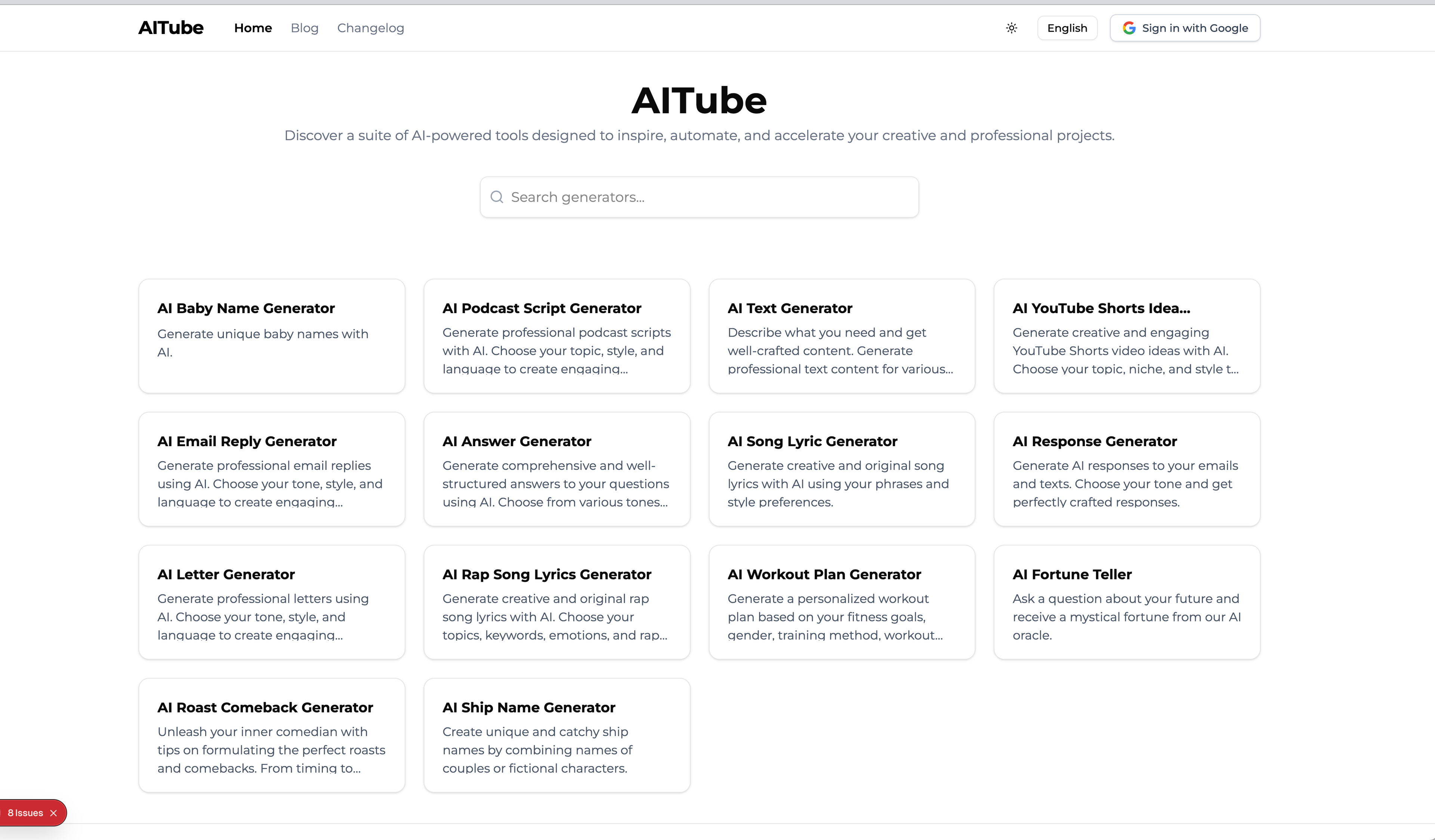Screen dimensions: 1435x840
Task: Click the Google logo icon
Action: point(1129,28)
